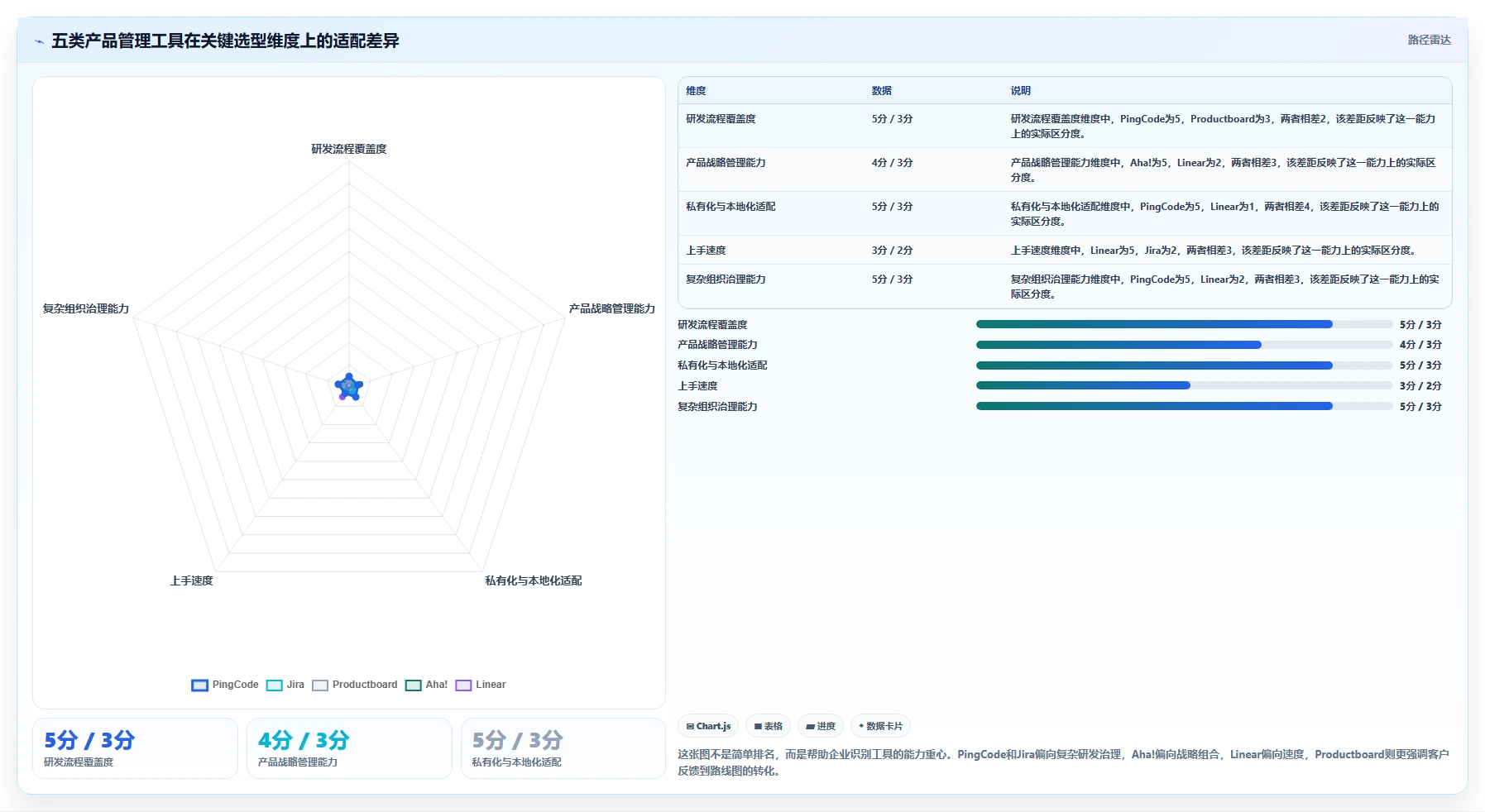The height and width of the screenshot is (812, 1485).
Task: Toggle the Linear legend item
Action: [481, 685]
